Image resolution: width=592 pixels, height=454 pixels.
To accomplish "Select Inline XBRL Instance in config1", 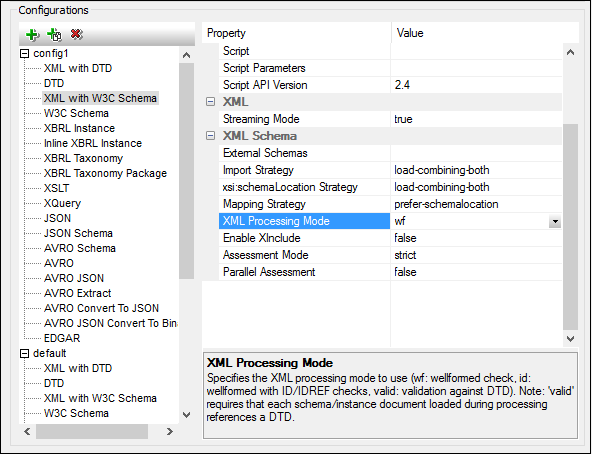I will [x=93, y=143].
